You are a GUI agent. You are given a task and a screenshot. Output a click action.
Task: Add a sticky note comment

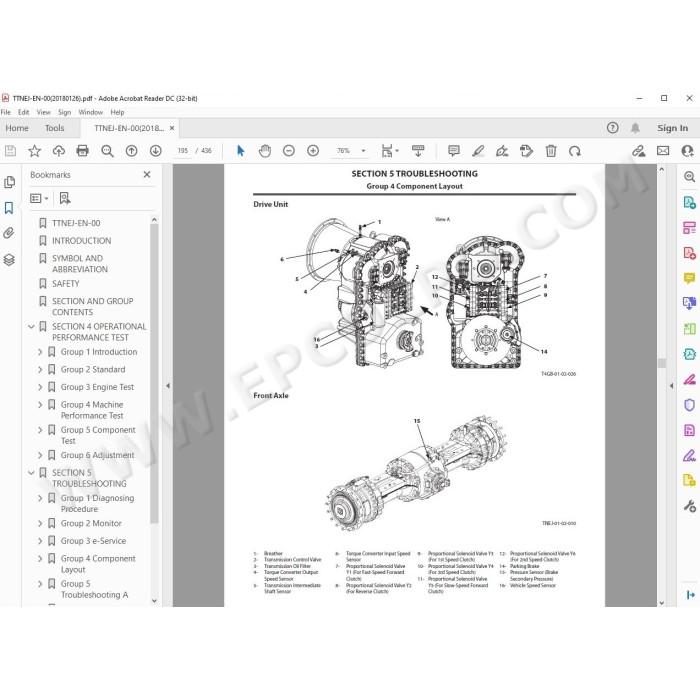click(x=454, y=151)
